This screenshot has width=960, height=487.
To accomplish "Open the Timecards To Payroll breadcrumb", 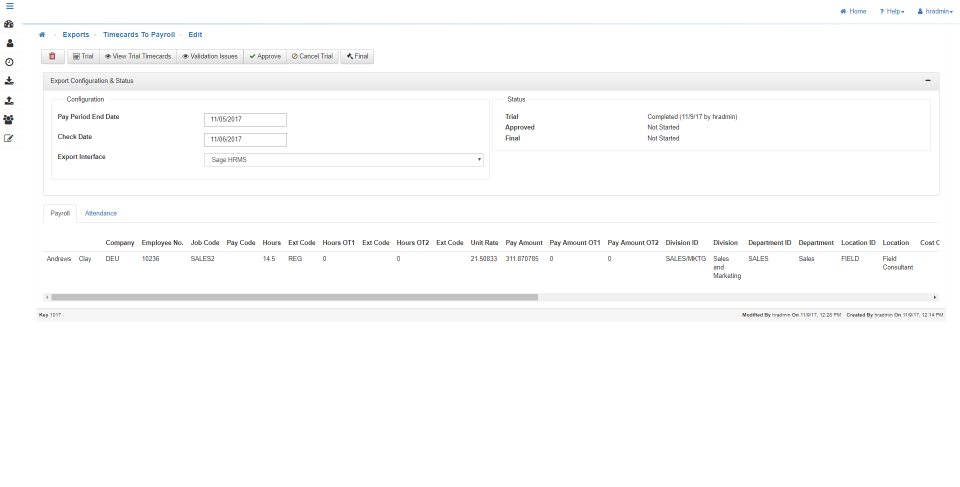I will 139,35.
